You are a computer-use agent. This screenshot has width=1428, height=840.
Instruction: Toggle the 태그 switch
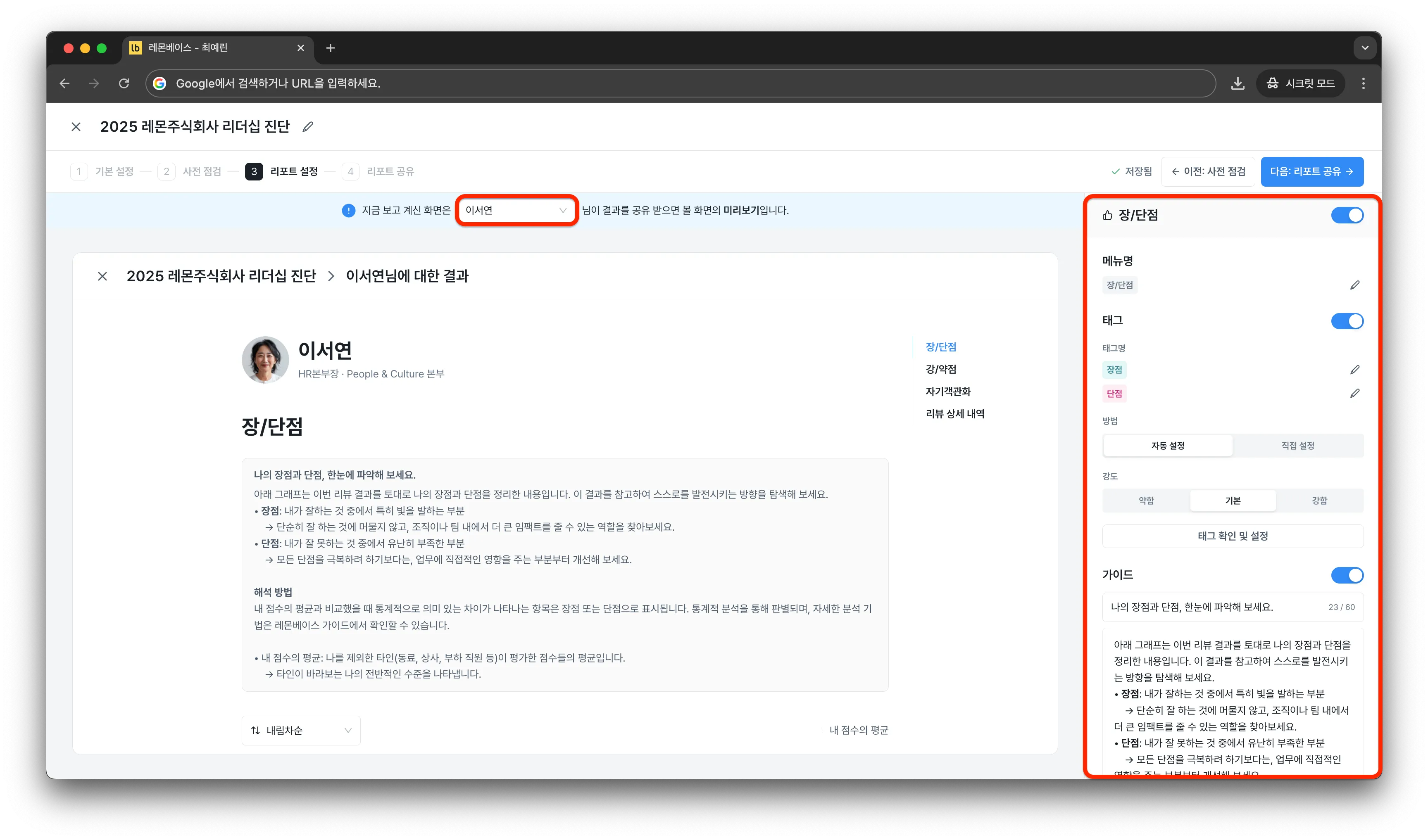[1347, 321]
